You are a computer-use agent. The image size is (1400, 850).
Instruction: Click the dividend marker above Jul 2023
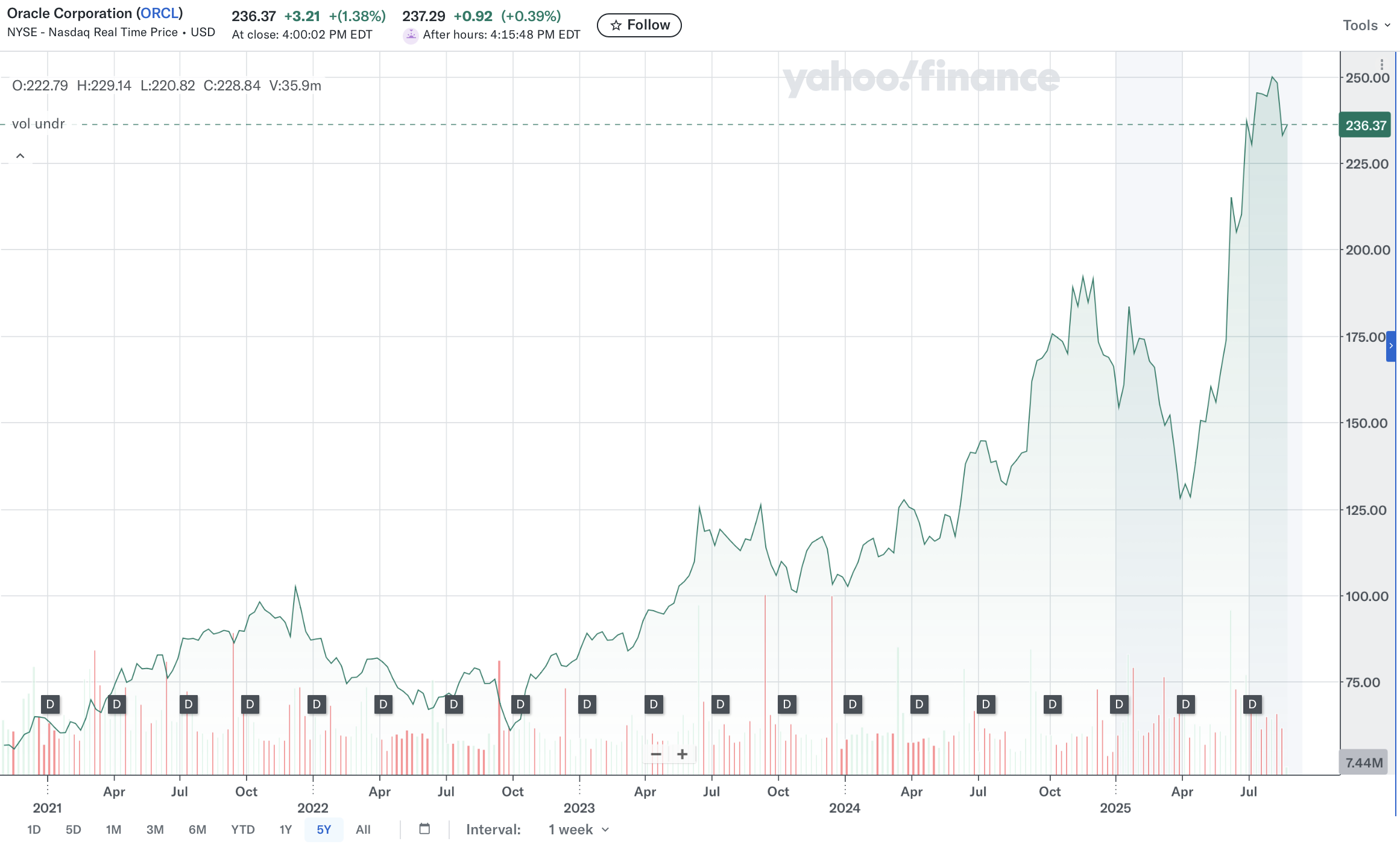[720, 704]
